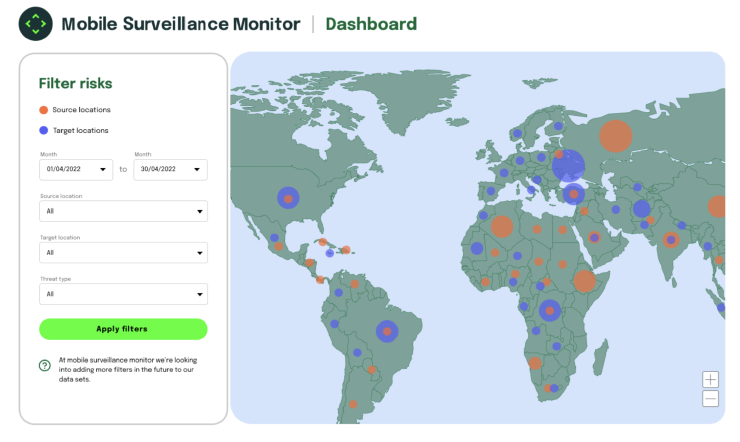The image size is (740, 442).
Task: Expand the Threat type dropdown
Action: point(123,294)
